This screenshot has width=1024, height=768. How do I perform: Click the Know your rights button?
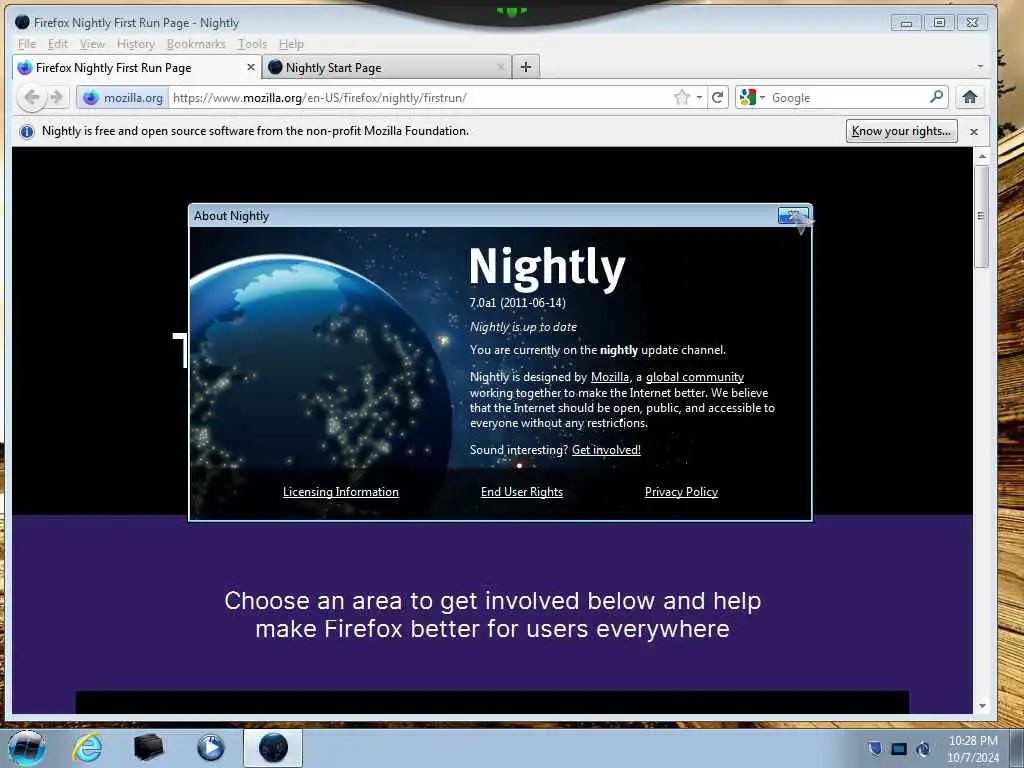(901, 131)
